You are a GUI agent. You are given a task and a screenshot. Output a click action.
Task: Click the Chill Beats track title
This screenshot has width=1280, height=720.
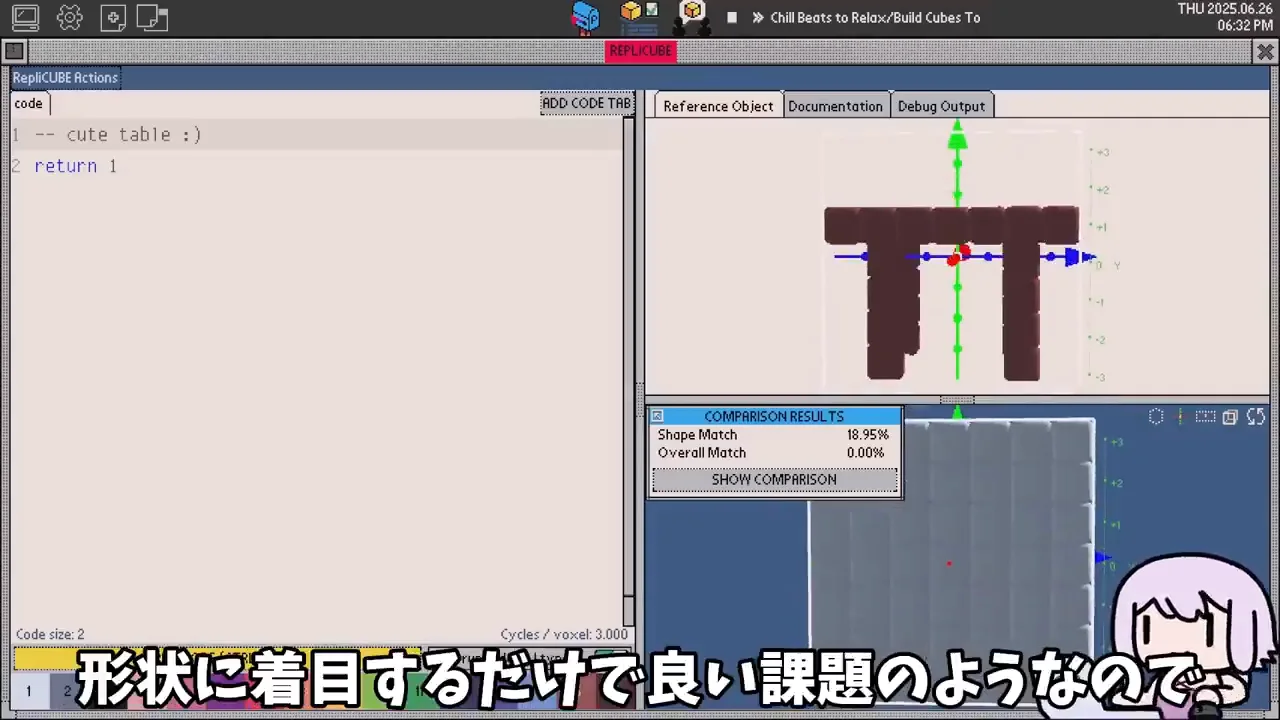tap(875, 18)
